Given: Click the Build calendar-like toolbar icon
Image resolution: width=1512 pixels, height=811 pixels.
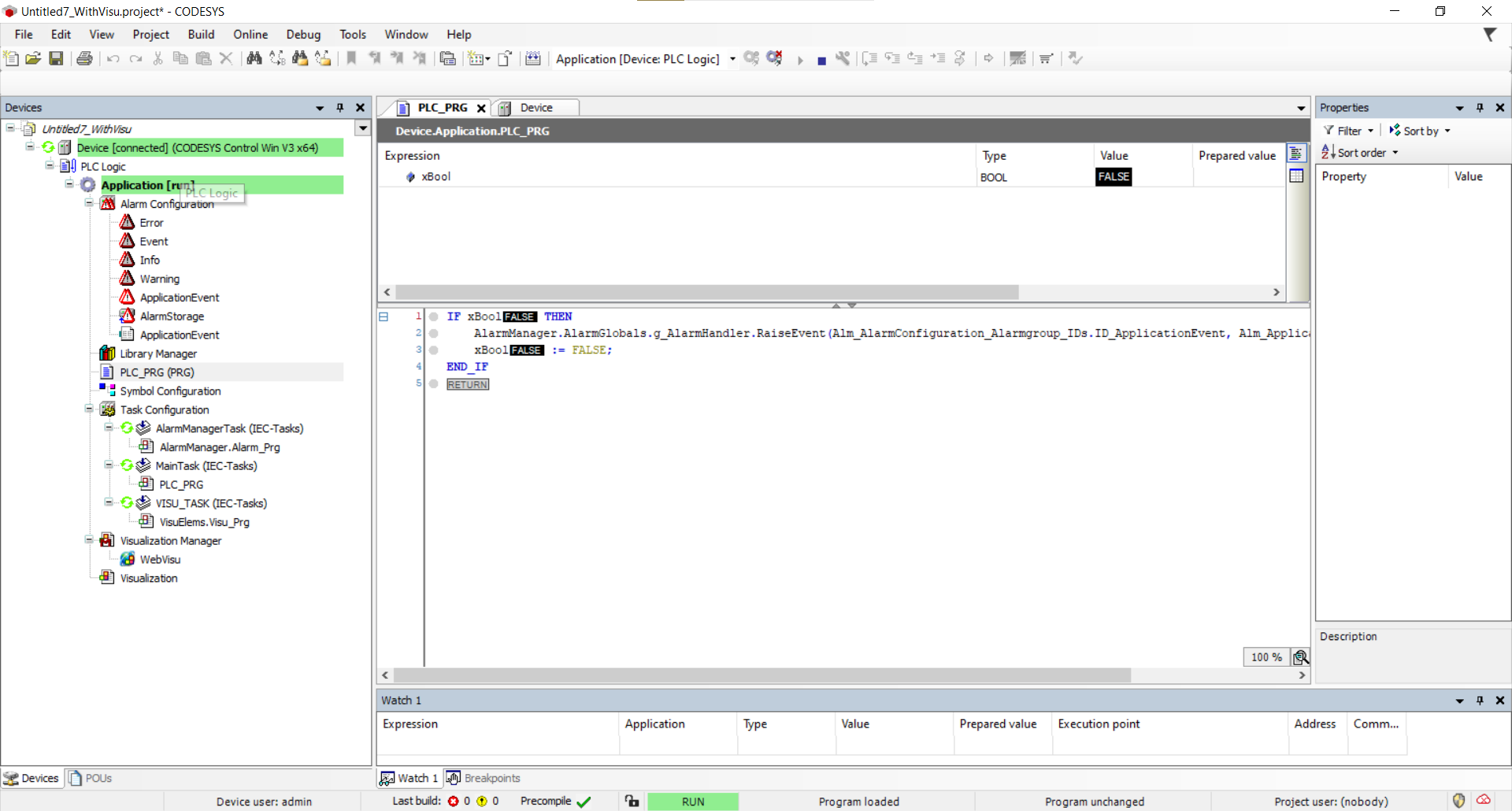Looking at the screenshot, I should [533, 58].
